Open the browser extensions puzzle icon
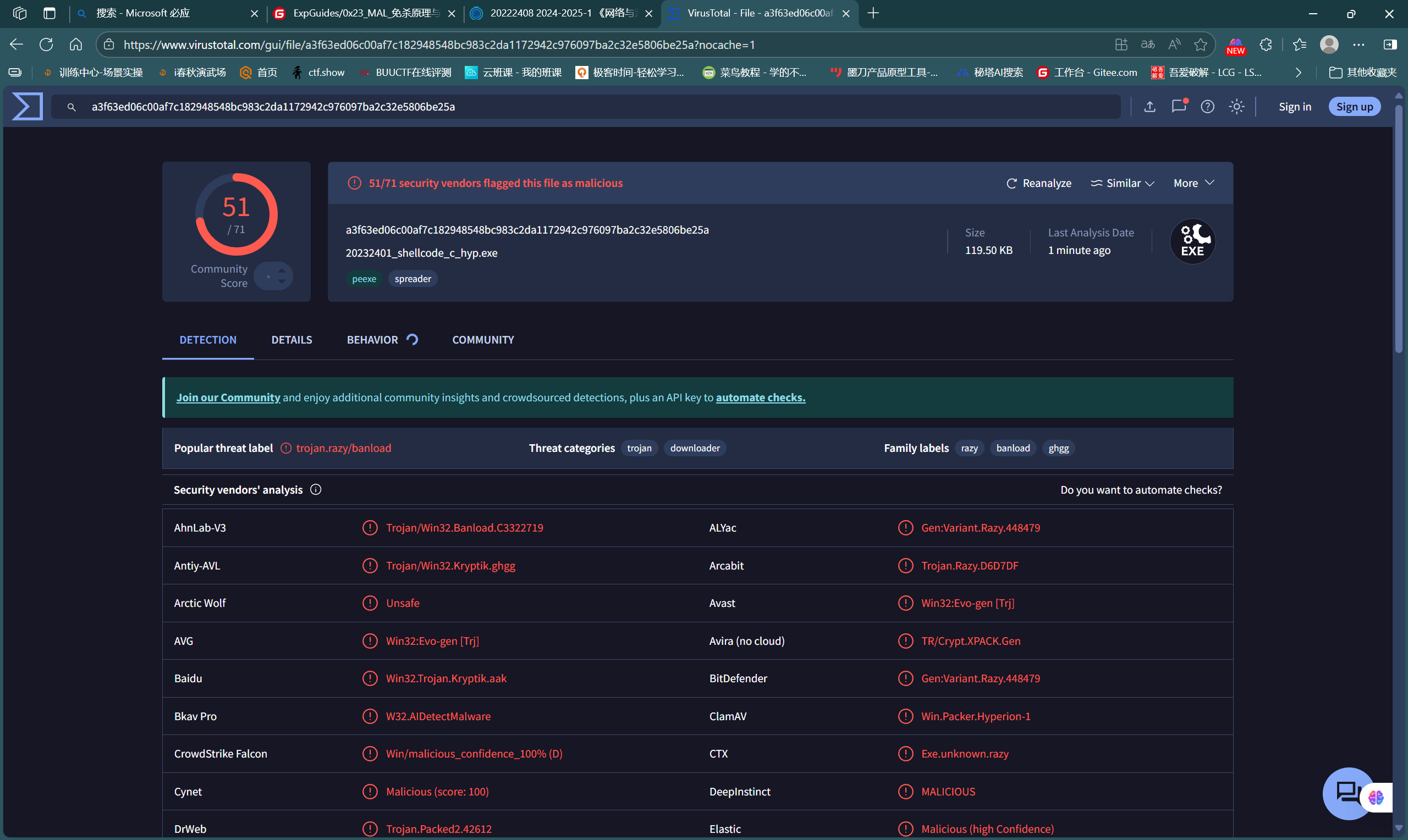 1266,45
